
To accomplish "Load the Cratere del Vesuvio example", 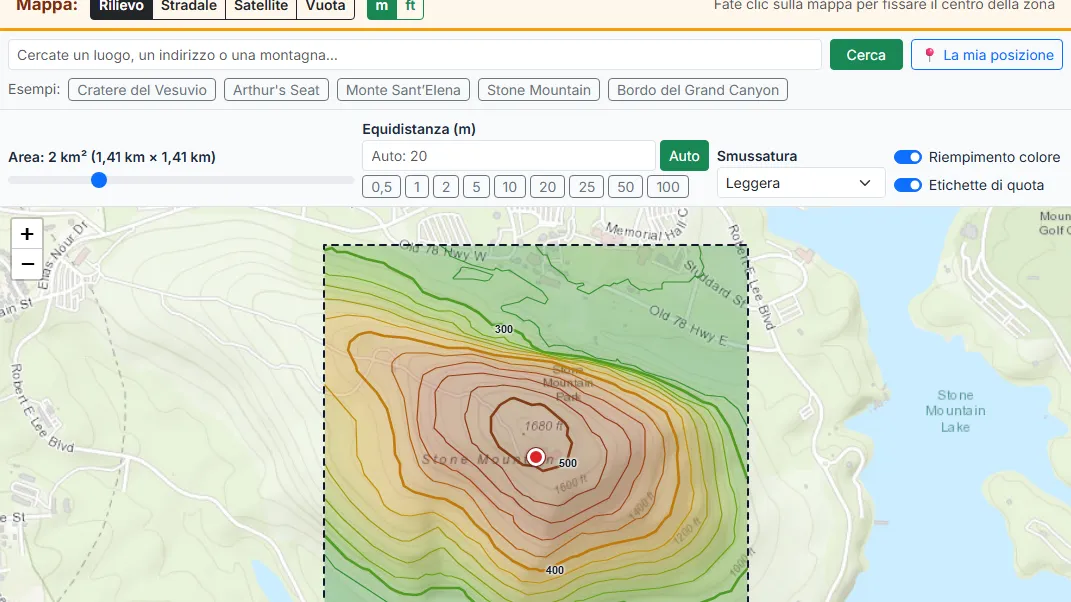I will (x=142, y=90).
